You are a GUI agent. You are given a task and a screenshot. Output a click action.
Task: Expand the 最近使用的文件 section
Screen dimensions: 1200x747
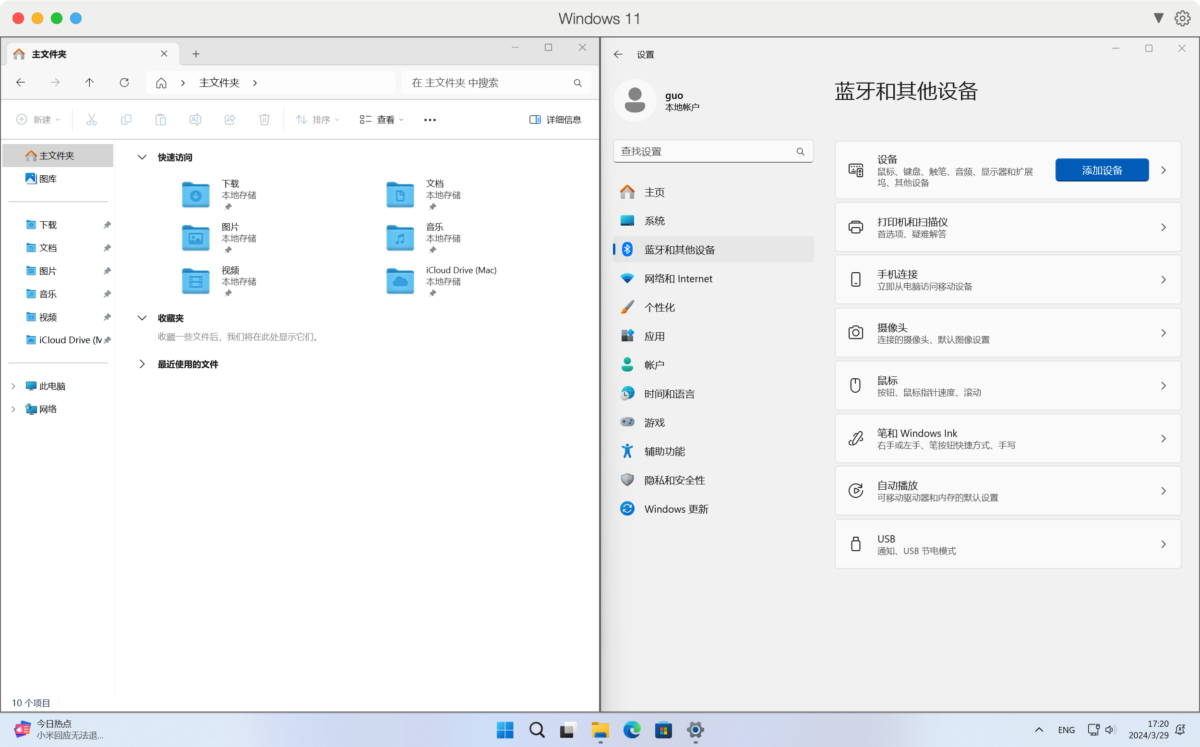click(x=142, y=365)
